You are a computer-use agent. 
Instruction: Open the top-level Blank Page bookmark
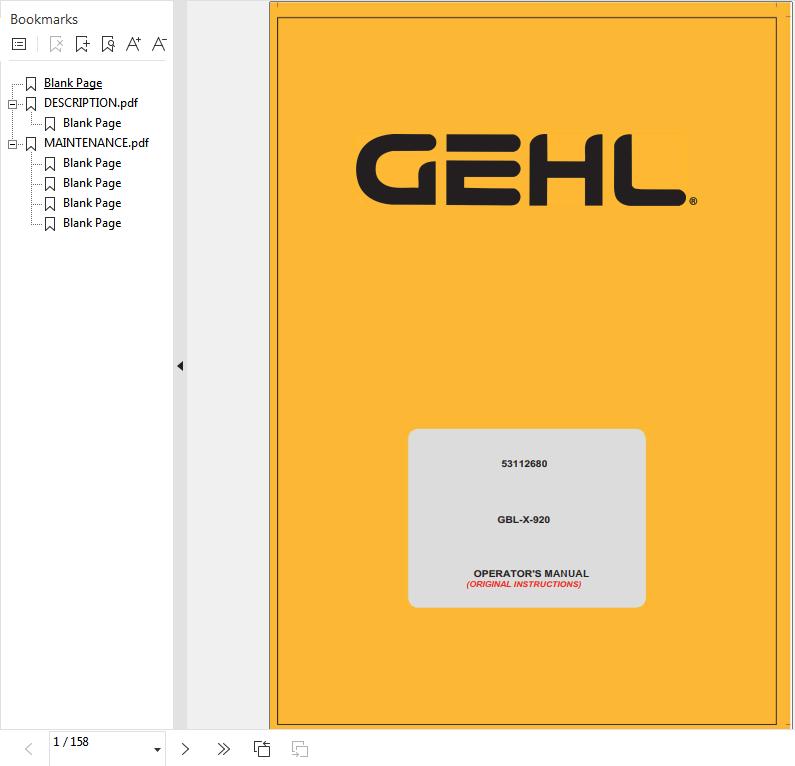72,83
